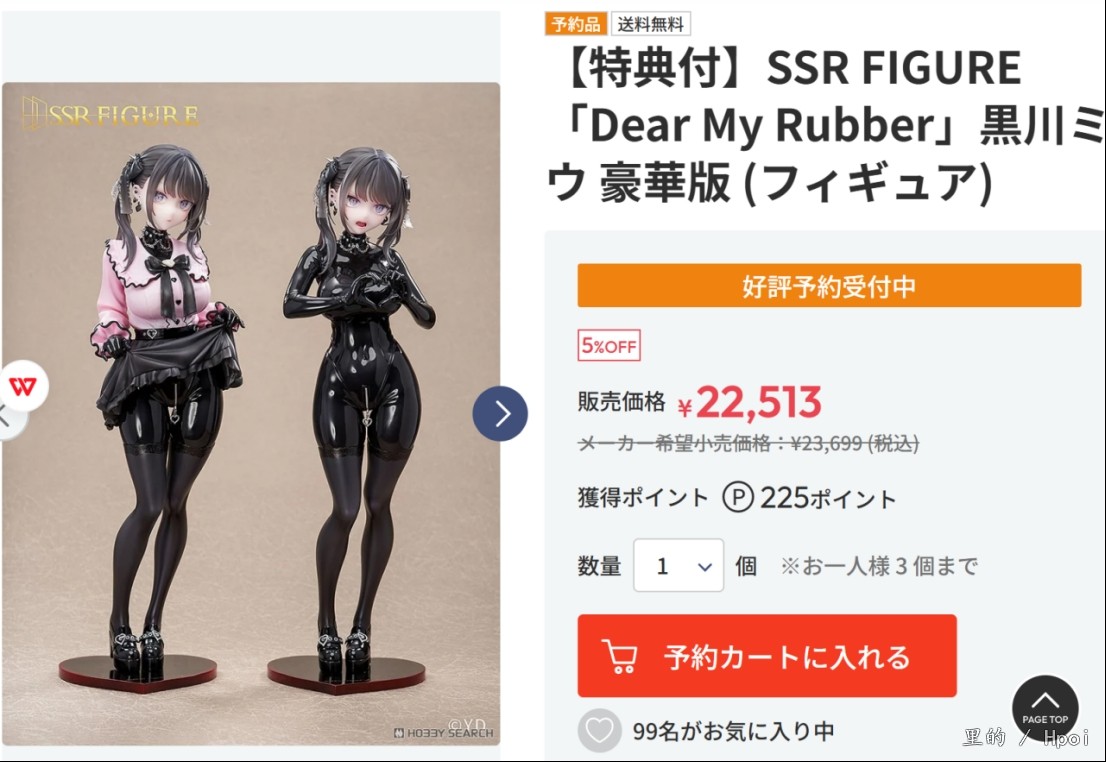Click the PAGE TOP arrow button
Image resolution: width=1106 pixels, height=762 pixels.
tap(1045, 708)
